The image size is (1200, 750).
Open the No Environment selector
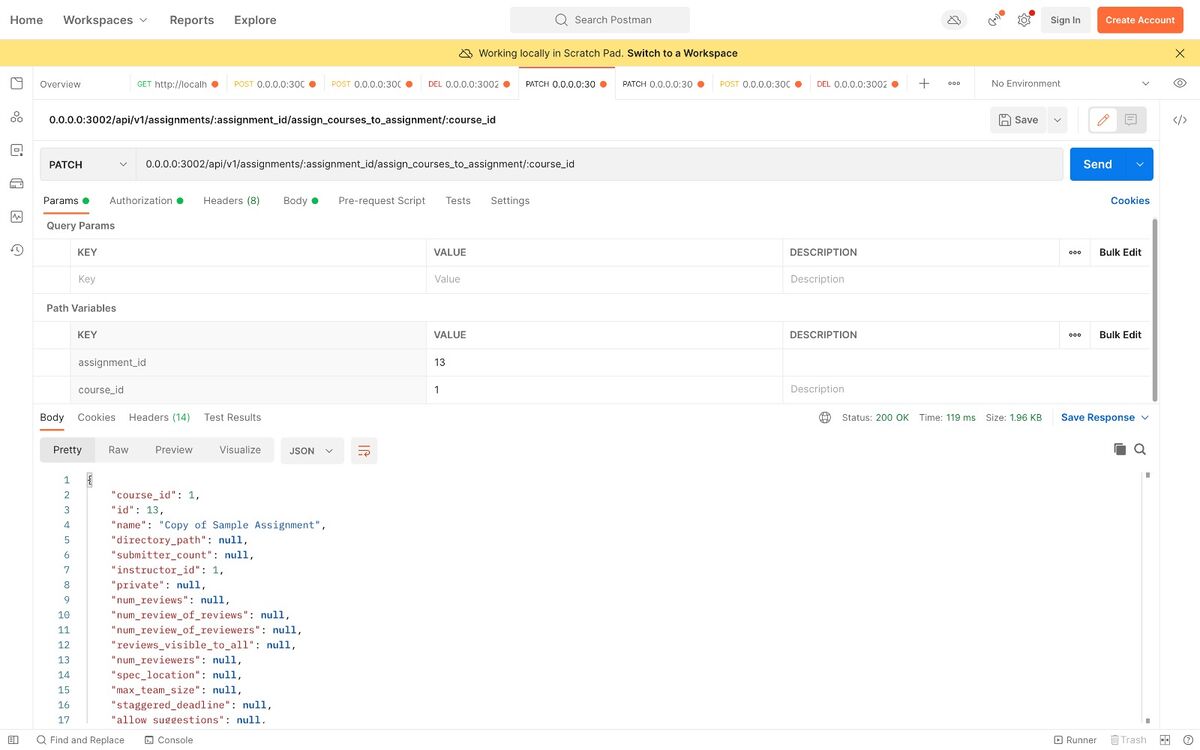[1070, 84]
